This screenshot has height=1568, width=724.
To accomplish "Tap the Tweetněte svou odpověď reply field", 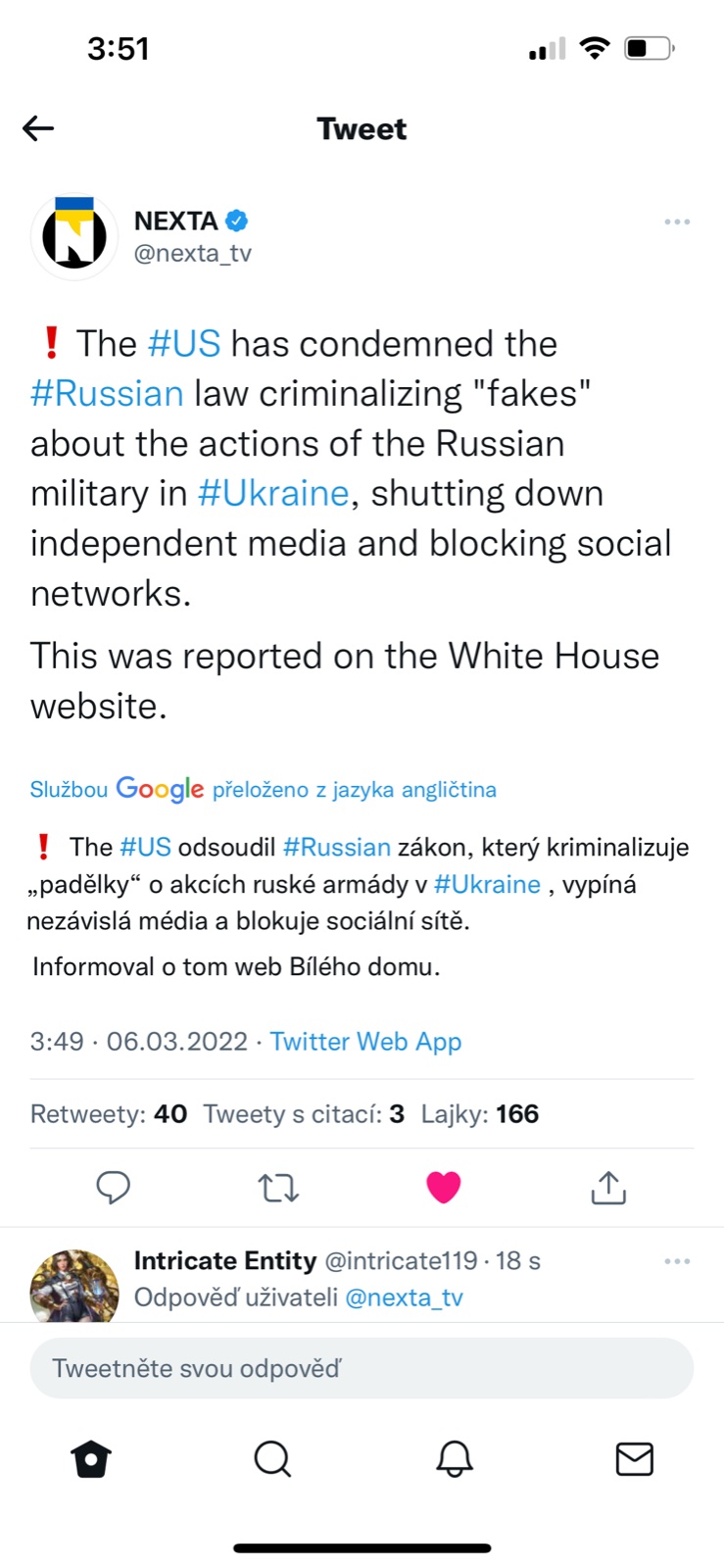I will 362,1368.
